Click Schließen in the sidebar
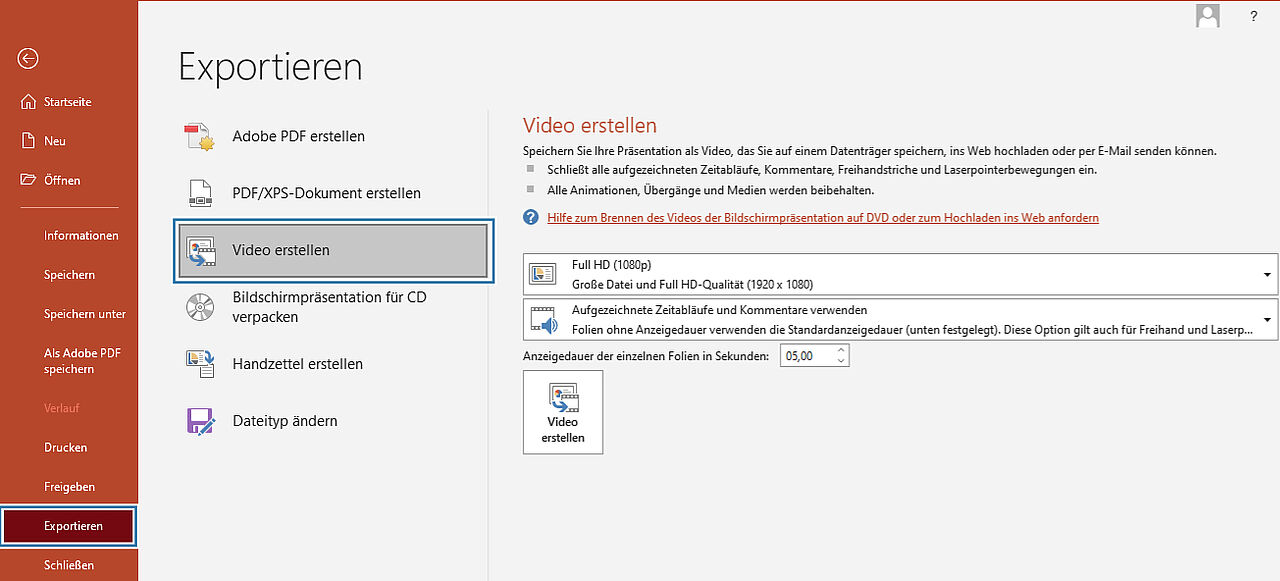 68,565
